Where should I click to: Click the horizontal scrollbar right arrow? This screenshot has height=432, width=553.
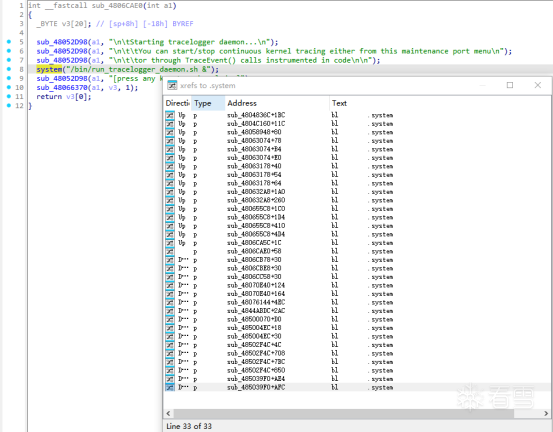coord(546,413)
